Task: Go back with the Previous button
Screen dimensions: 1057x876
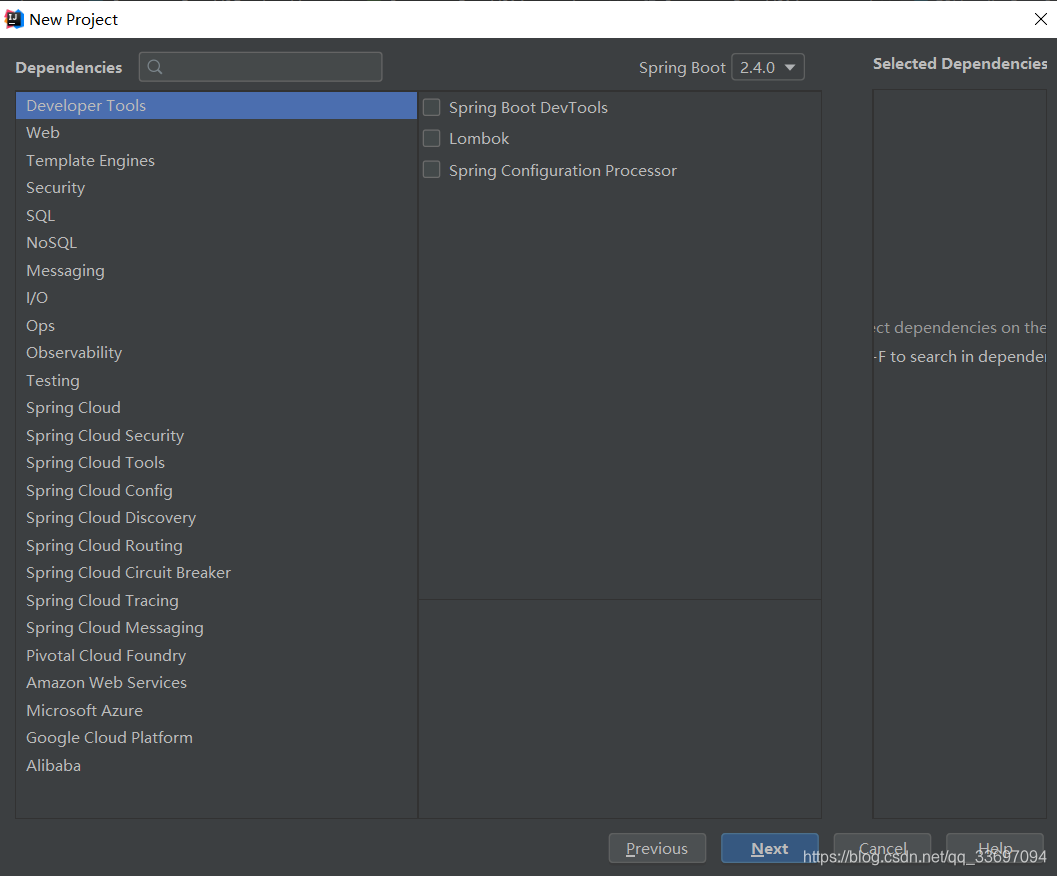Action: pos(657,848)
